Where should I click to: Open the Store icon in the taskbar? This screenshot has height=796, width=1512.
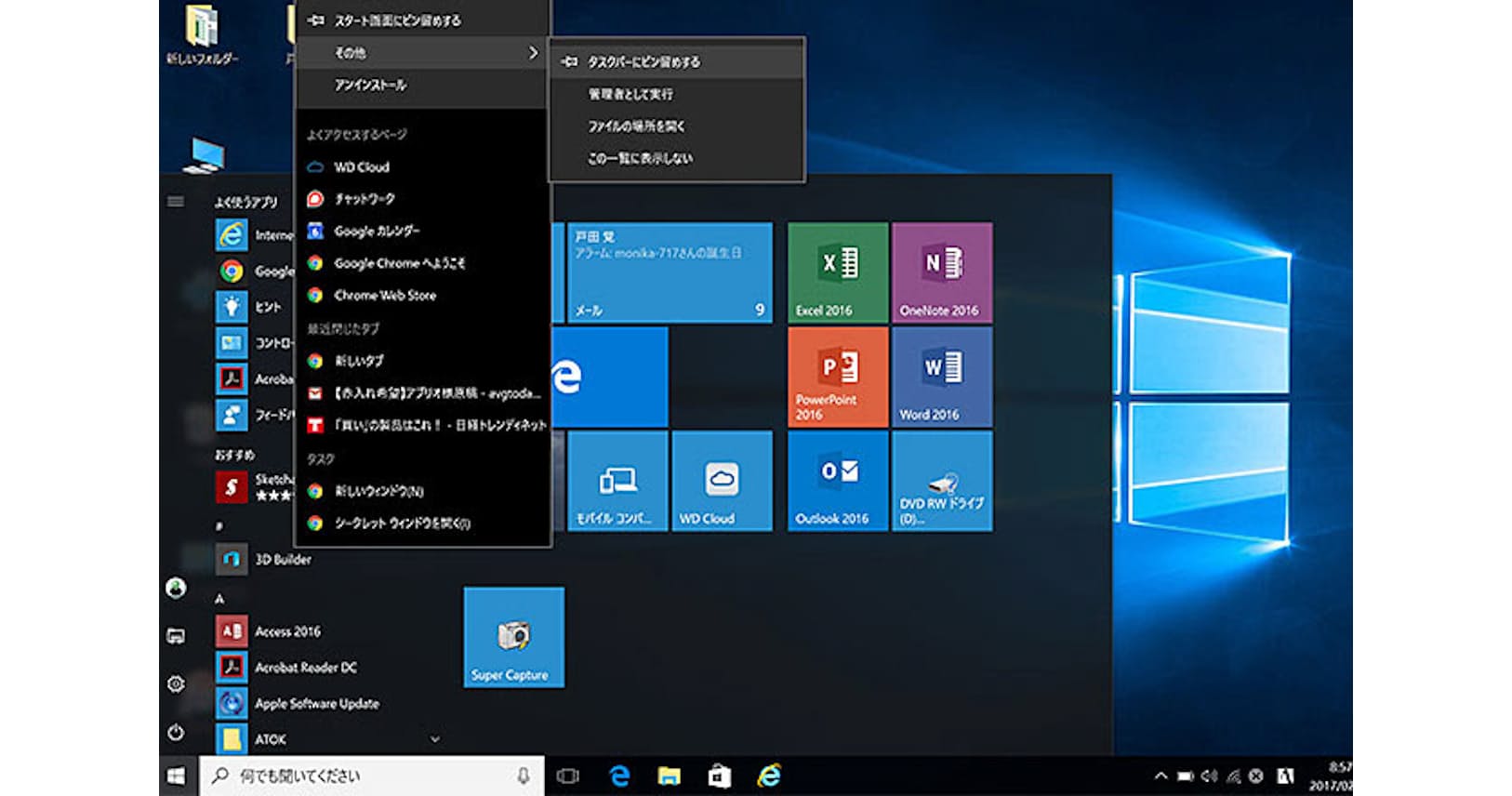click(719, 776)
